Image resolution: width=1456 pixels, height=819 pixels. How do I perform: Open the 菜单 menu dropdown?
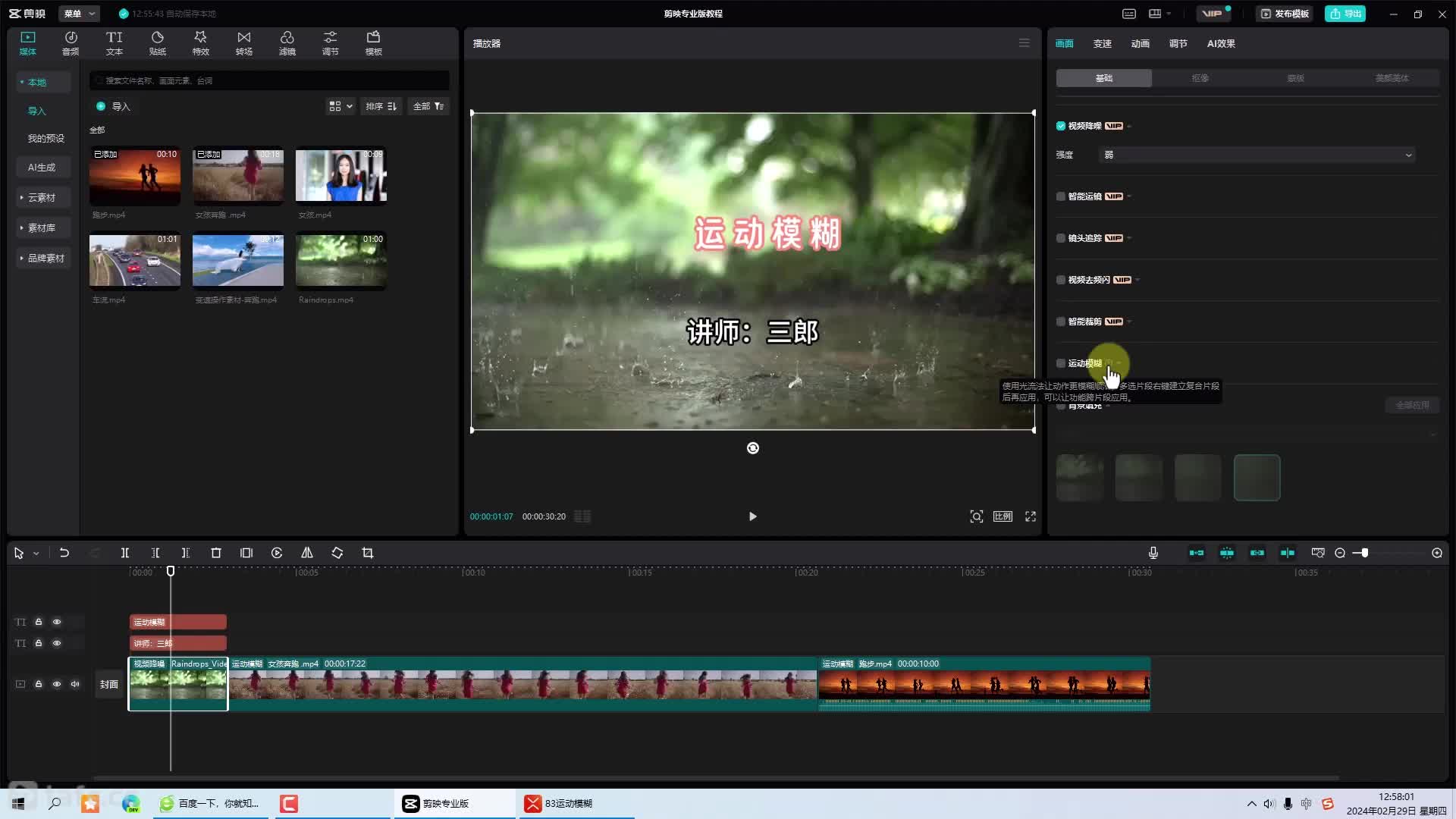(80, 14)
